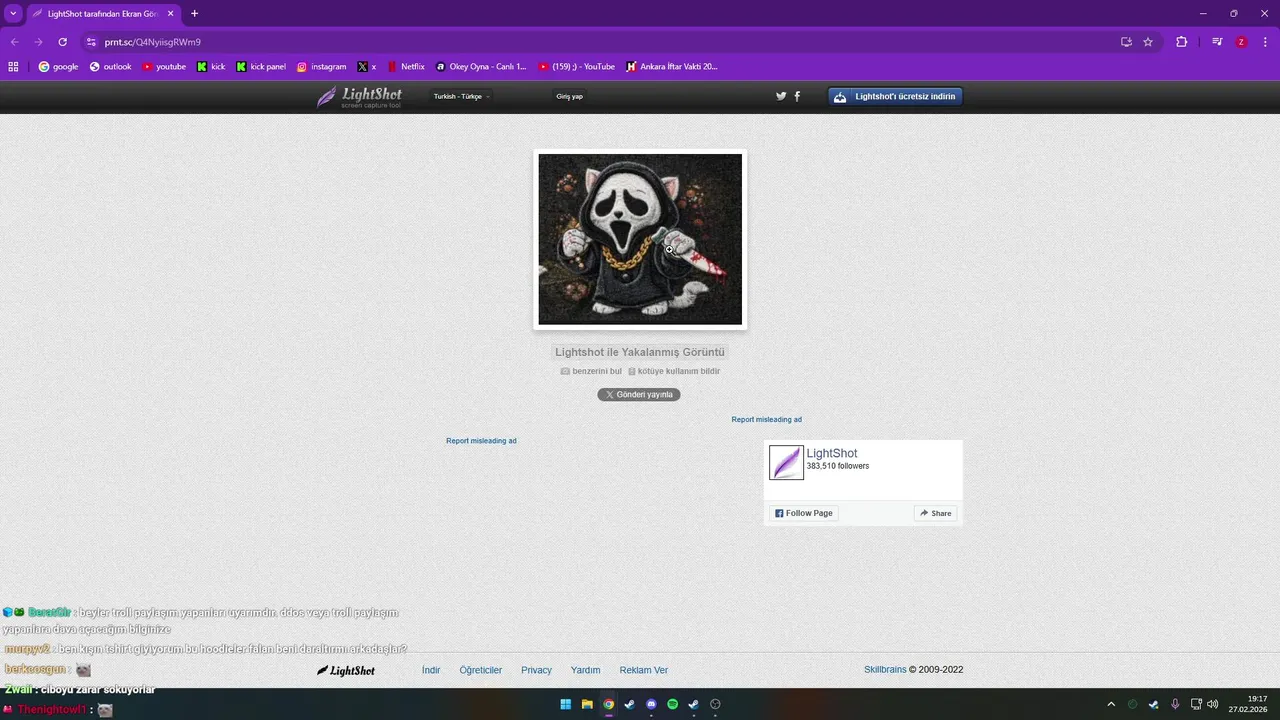Expand the Turkish - Türkçe language dropdown

coord(461,96)
